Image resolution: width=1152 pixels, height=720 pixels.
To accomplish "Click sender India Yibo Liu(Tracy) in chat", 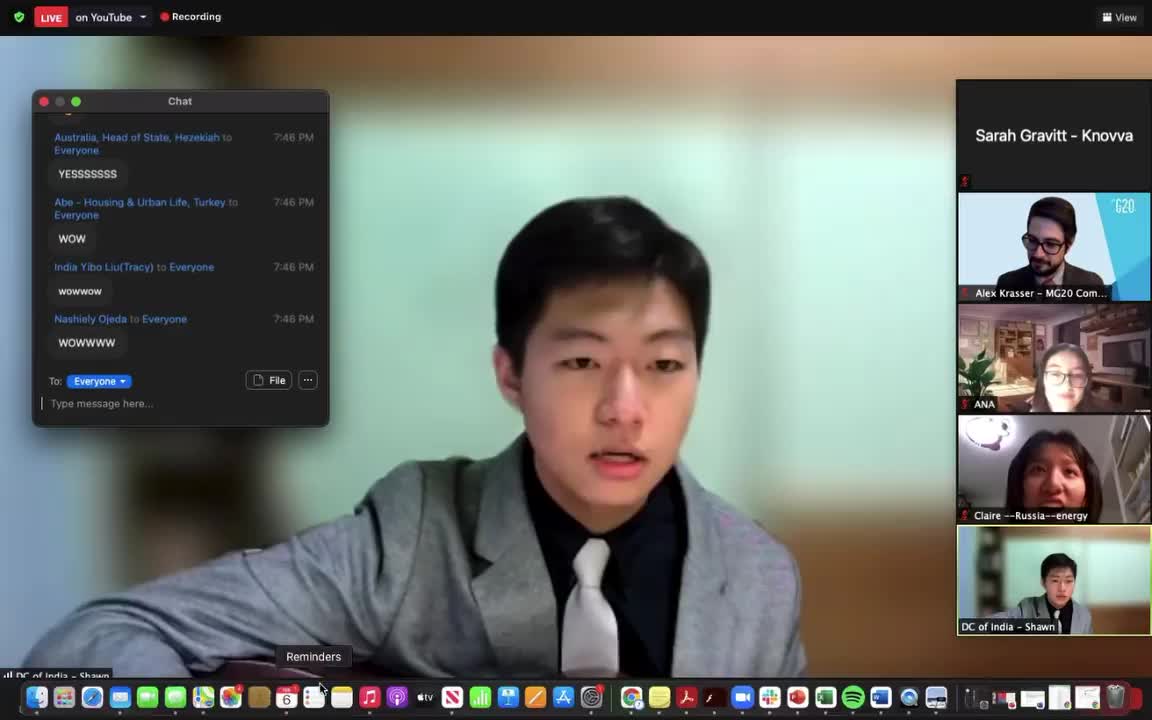I will [104, 267].
